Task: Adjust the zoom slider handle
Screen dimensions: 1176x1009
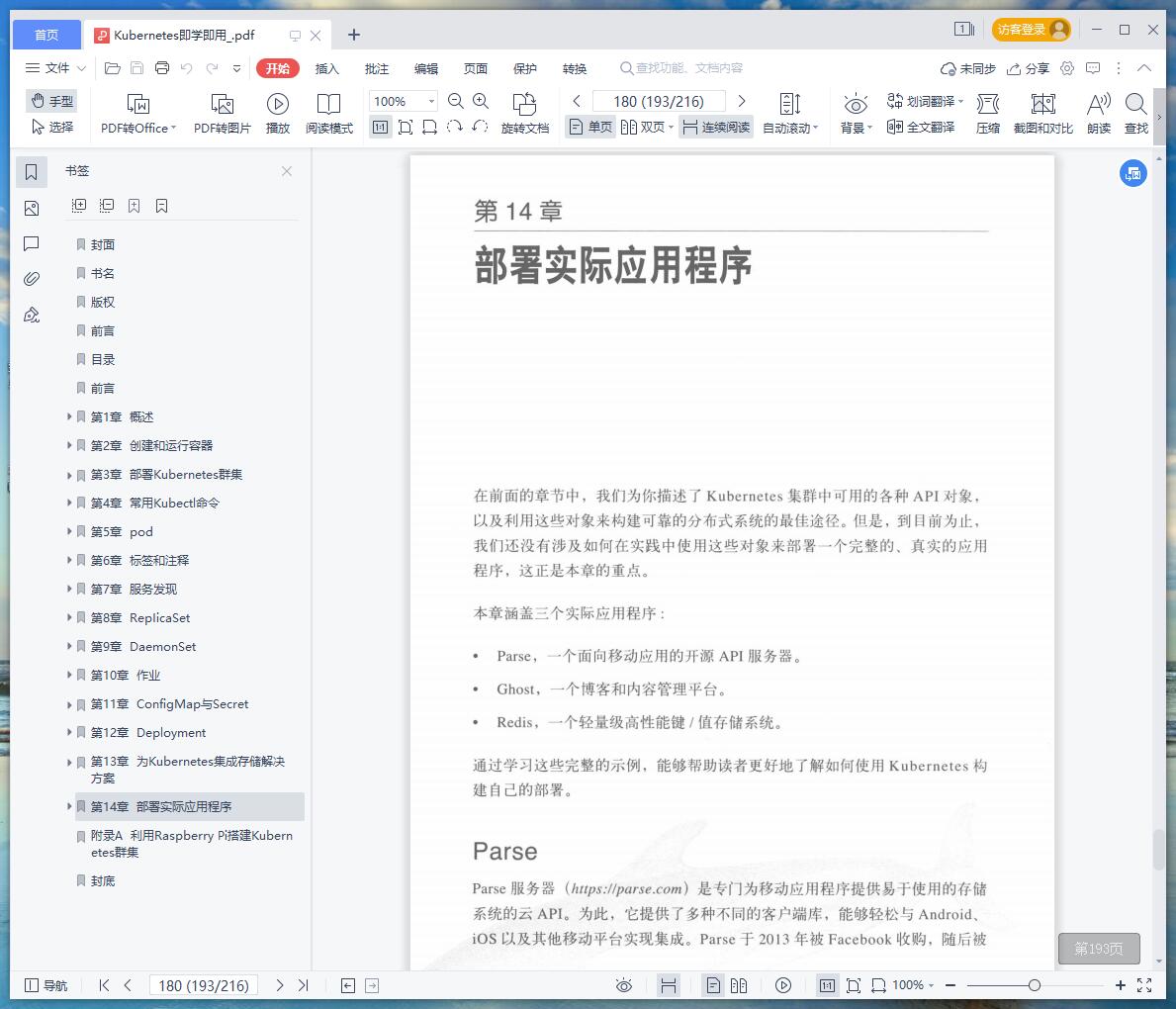Action: 1035,985
